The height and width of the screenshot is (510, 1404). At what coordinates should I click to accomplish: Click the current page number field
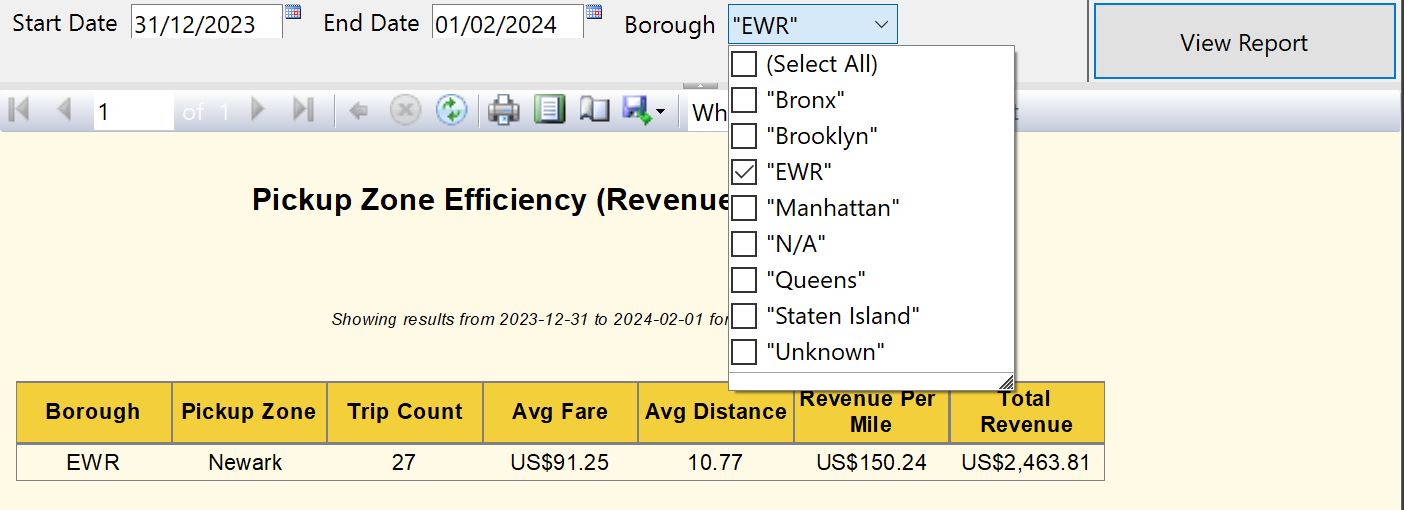132,112
